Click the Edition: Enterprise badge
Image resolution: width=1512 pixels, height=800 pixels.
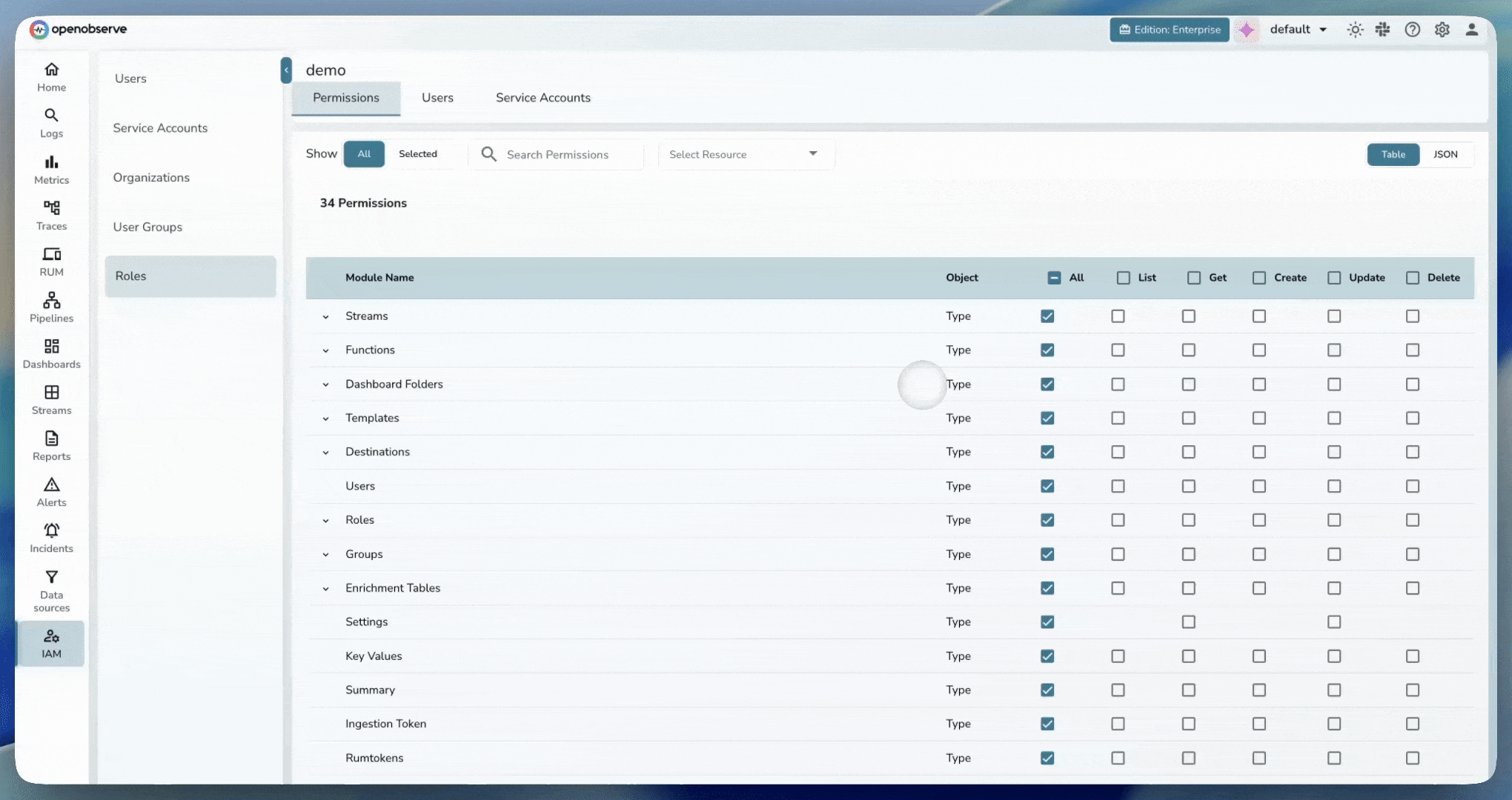(1170, 30)
